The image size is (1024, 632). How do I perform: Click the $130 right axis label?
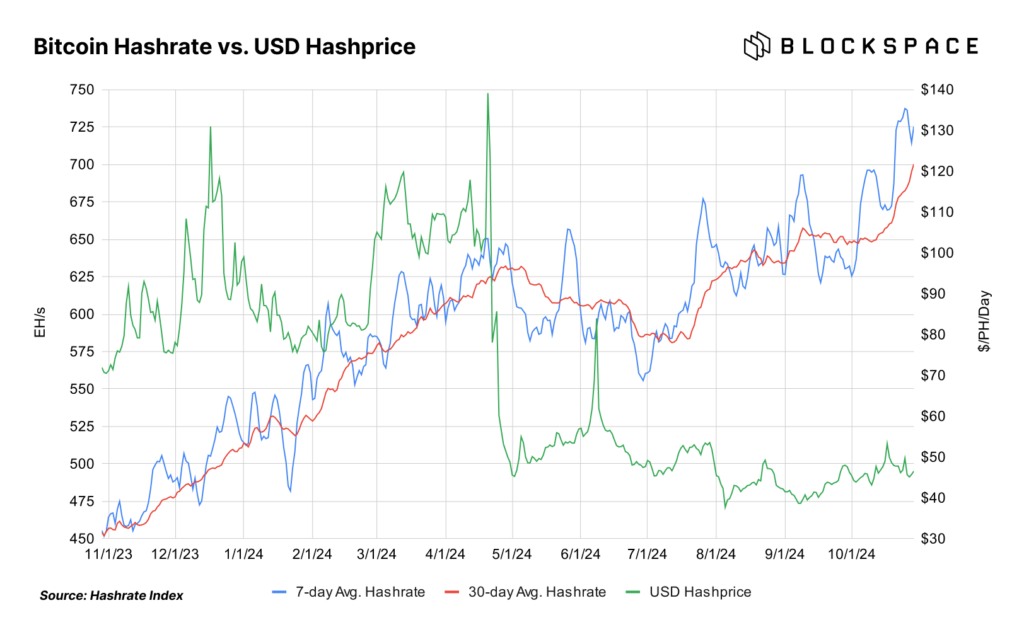coord(937,130)
